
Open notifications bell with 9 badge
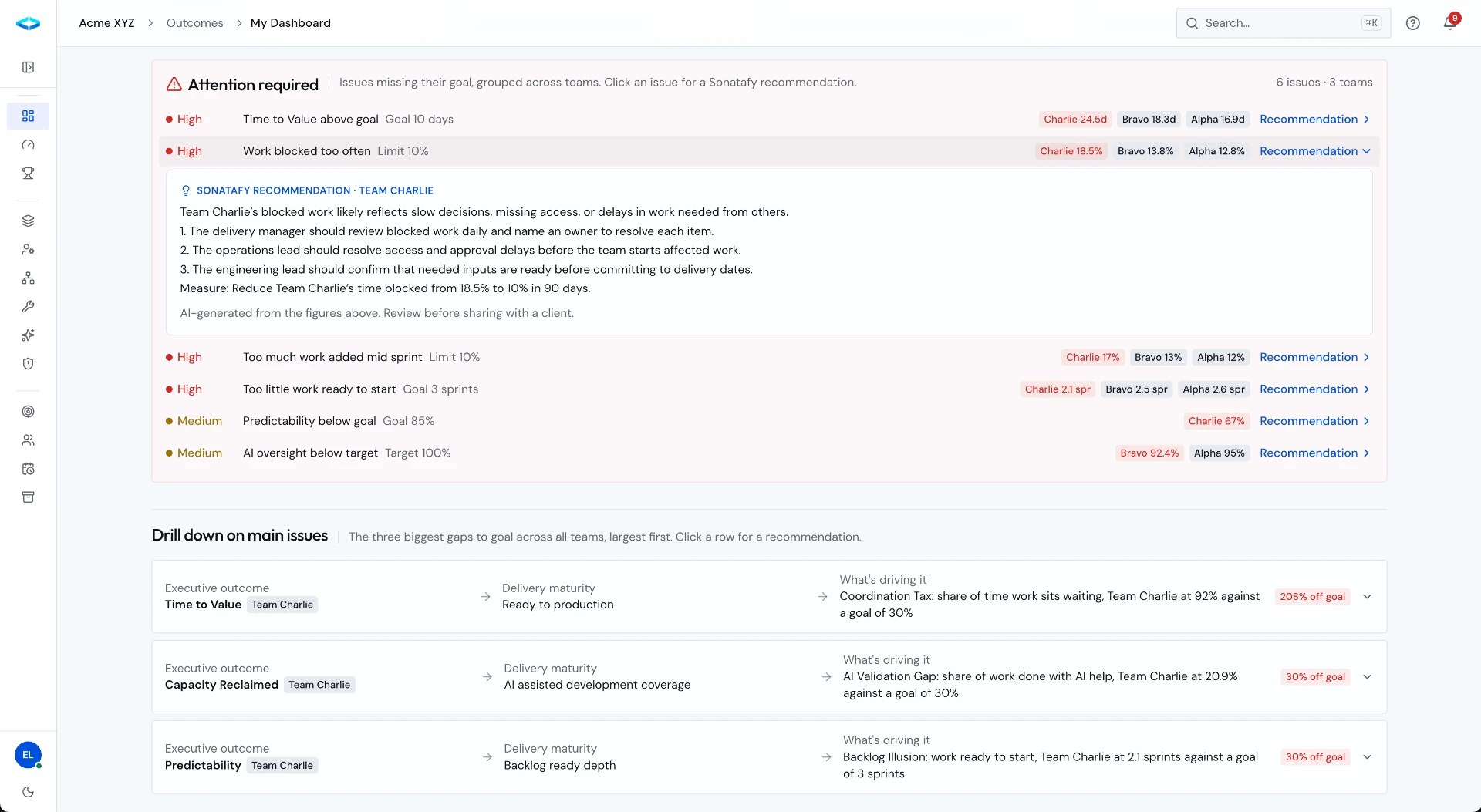1450,22
